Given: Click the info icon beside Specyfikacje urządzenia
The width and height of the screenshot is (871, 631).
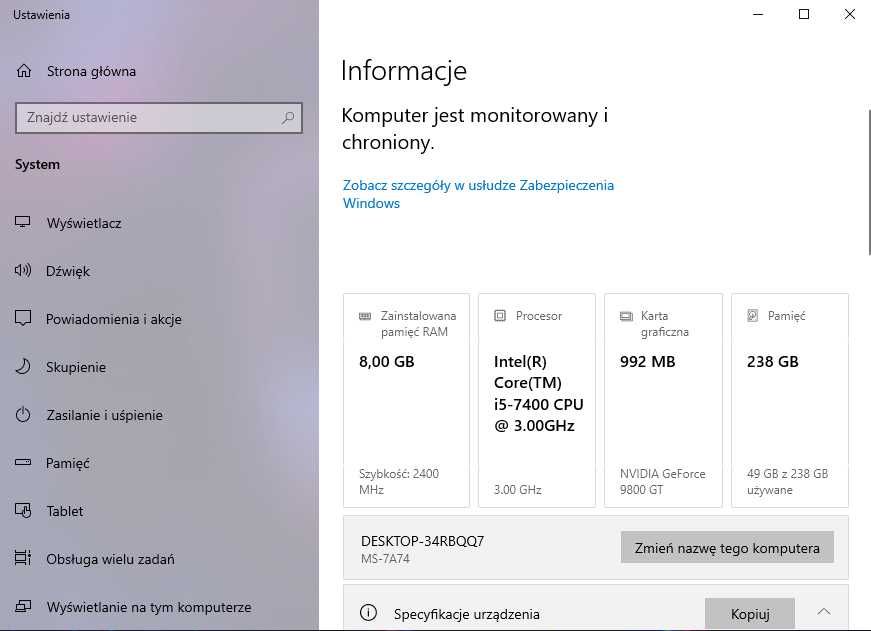Looking at the screenshot, I should pos(368,613).
